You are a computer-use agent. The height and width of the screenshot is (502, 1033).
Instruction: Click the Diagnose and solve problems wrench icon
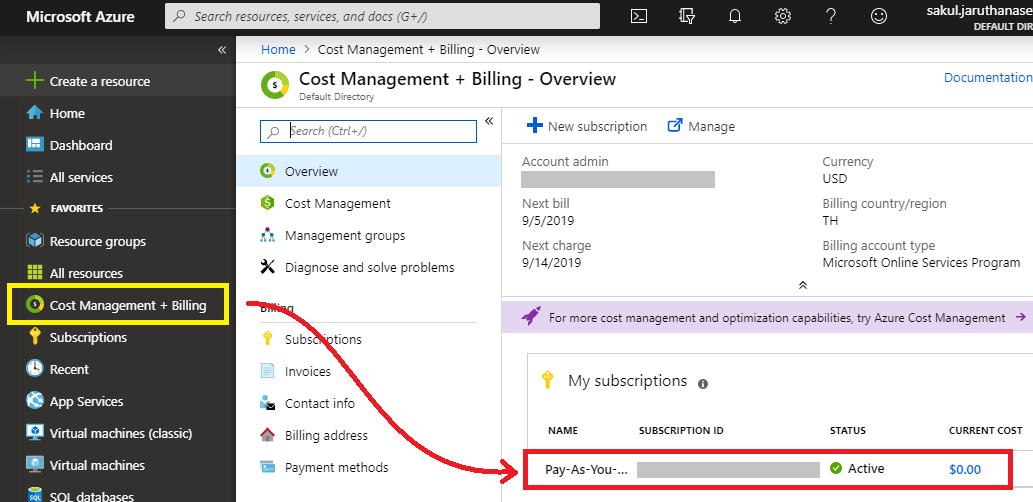pyautogui.click(x=267, y=267)
